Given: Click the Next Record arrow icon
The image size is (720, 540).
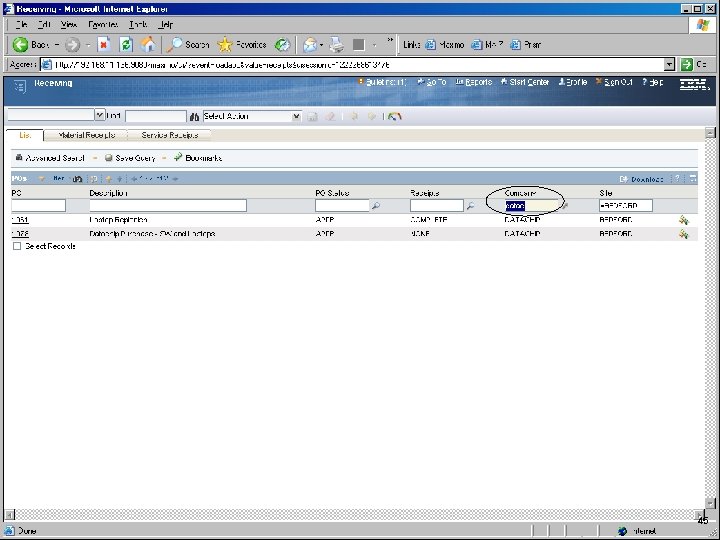Looking at the screenshot, I should click(x=372, y=117).
